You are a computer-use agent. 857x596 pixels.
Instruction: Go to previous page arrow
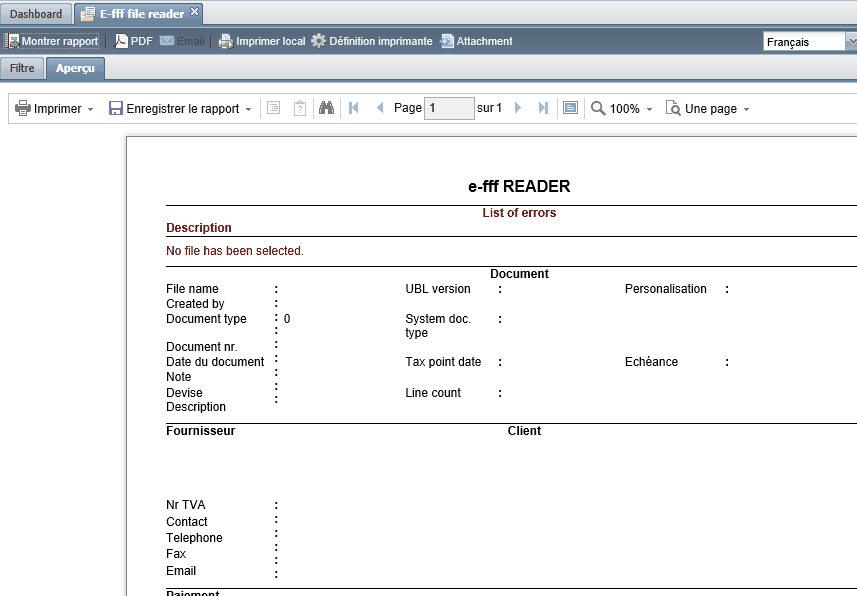point(380,108)
